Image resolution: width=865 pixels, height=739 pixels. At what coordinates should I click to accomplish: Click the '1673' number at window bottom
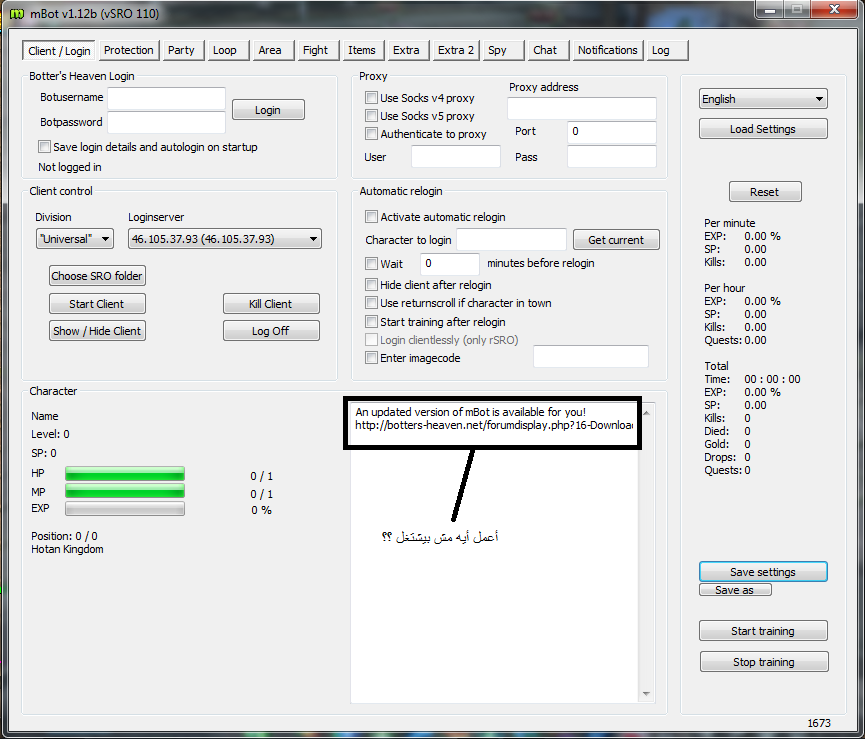(x=819, y=723)
